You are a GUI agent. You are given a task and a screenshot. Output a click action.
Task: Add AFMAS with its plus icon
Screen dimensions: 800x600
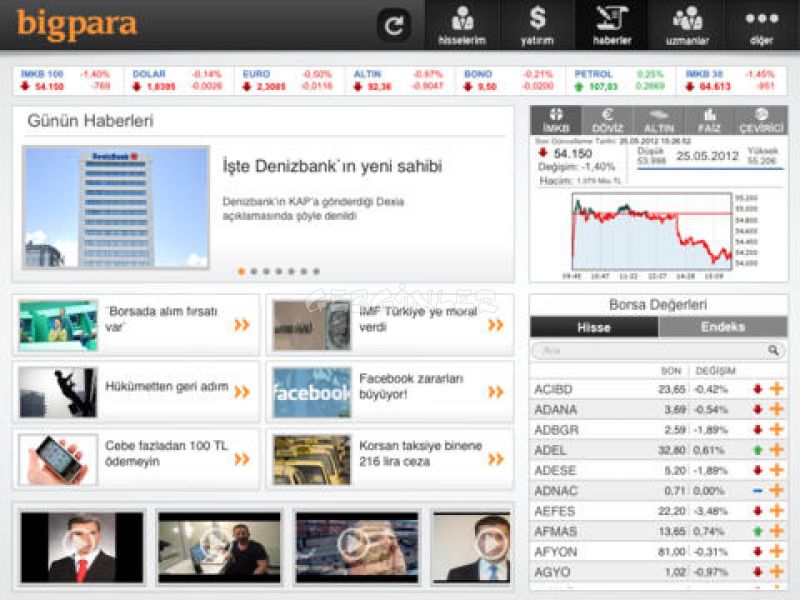tap(776, 531)
